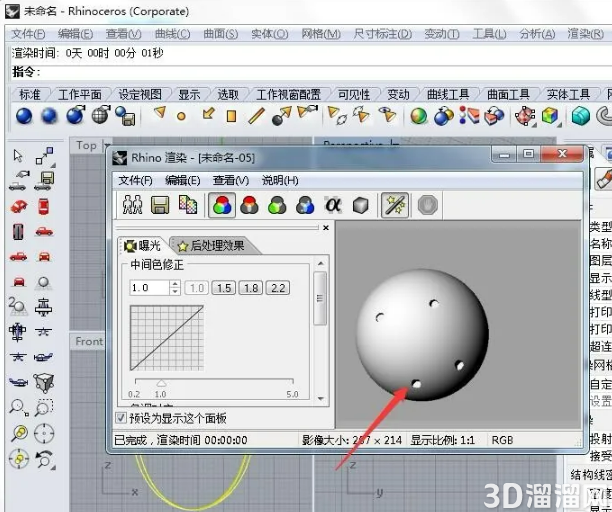Screen dimensions: 612x512
Task: Click the rotate view undo icon
Action: click(x=44, y=459)
